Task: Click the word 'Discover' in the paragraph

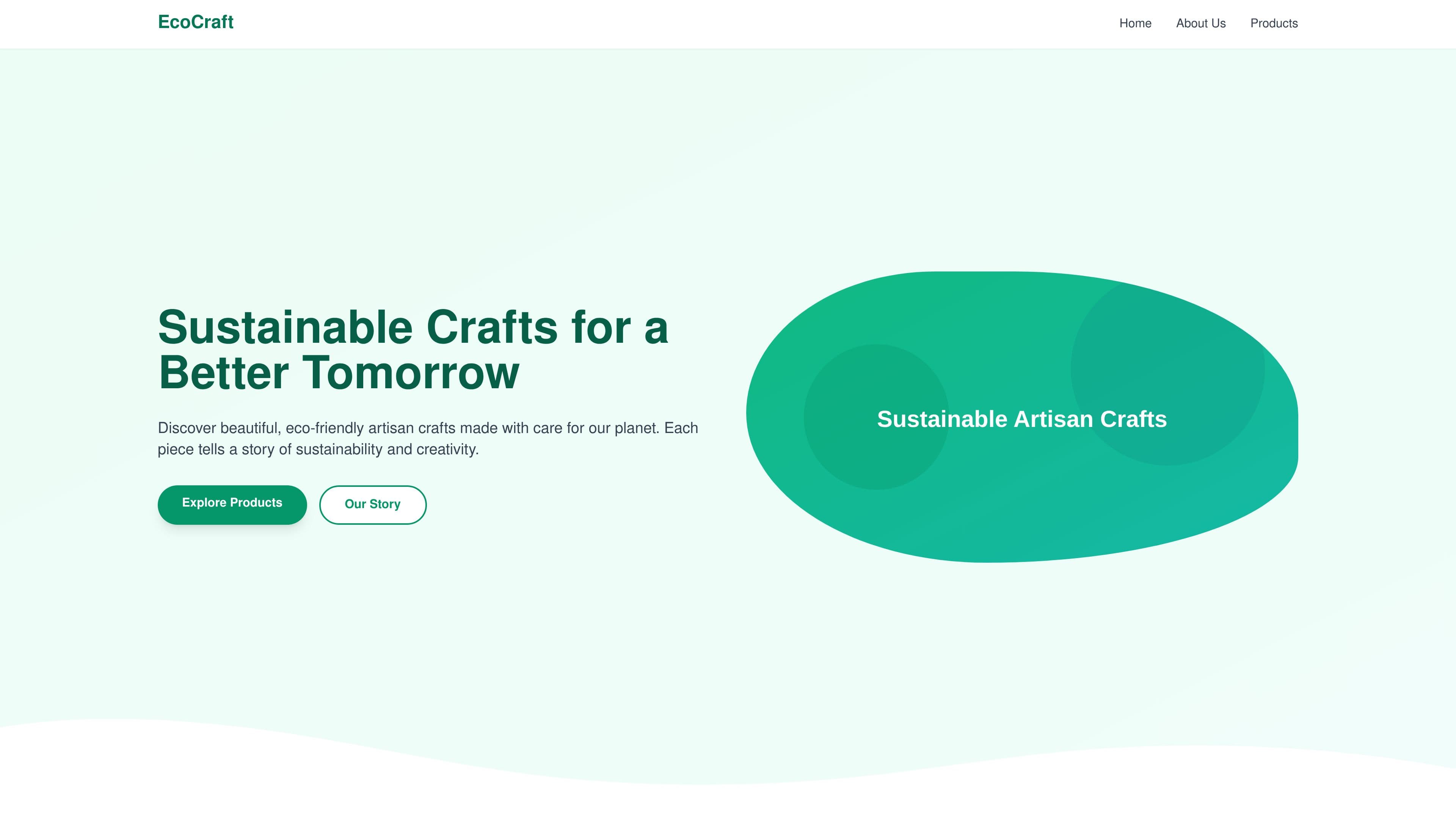Action: (187, 428)
